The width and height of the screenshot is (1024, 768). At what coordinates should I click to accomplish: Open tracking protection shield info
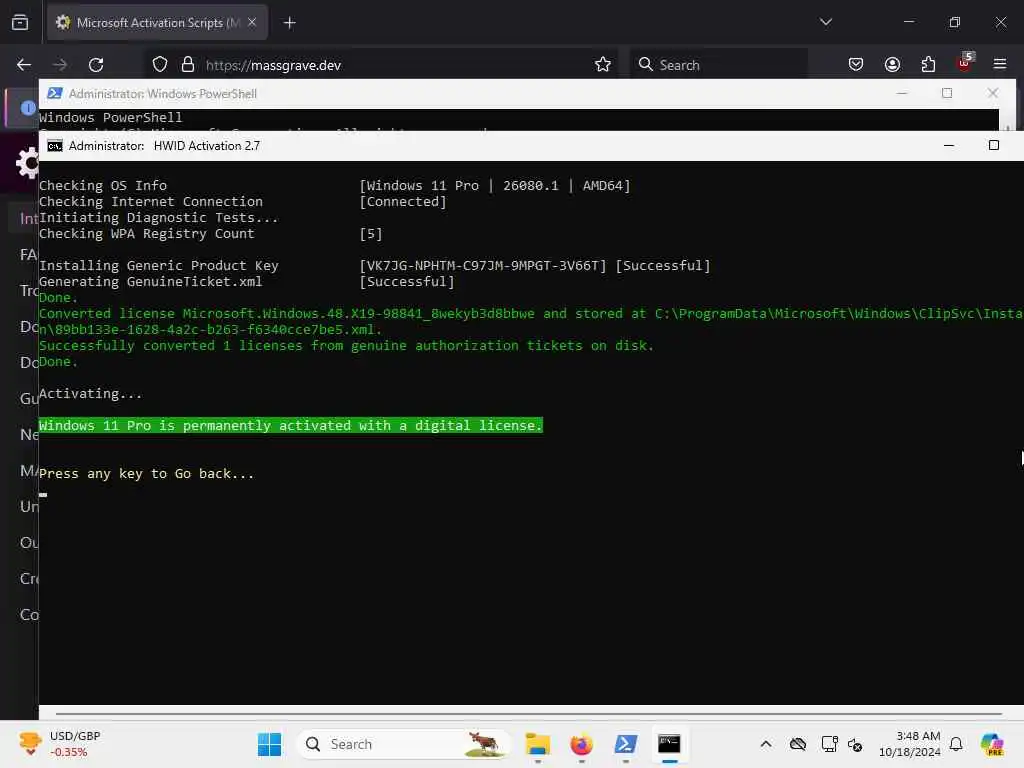pos(160,65)
